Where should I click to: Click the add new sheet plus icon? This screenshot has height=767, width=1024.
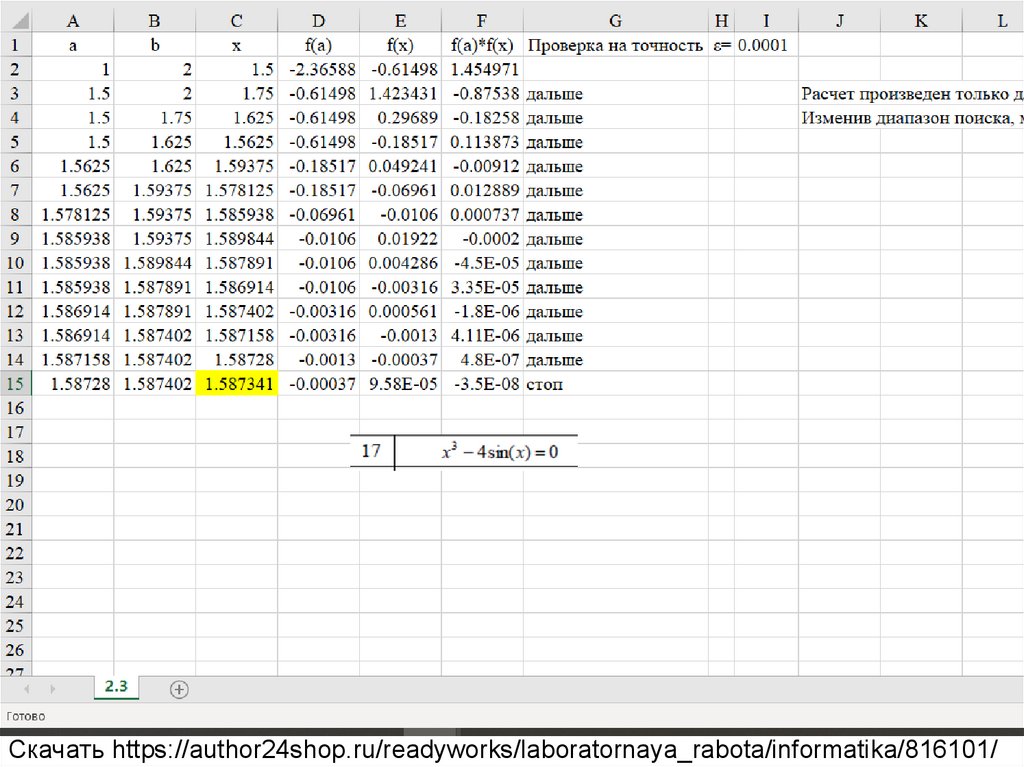click(179, 689)
